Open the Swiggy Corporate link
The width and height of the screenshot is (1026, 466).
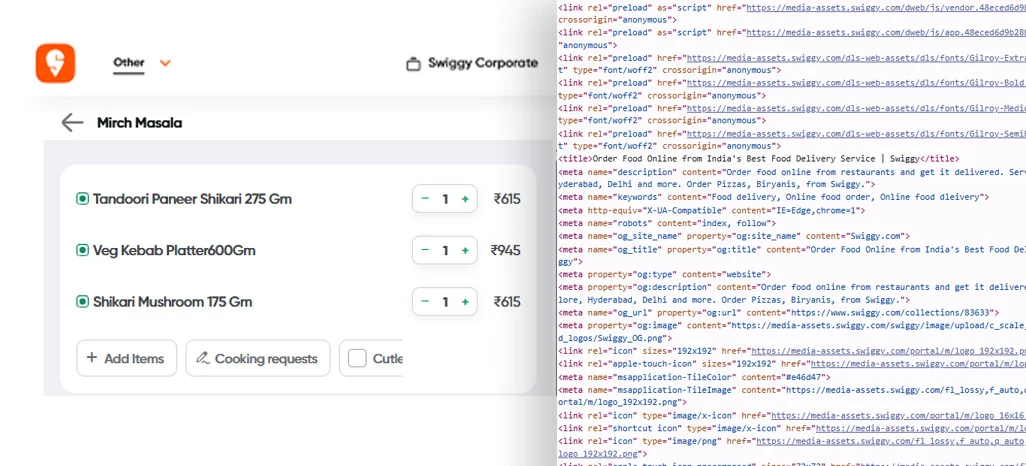(472, 63)
